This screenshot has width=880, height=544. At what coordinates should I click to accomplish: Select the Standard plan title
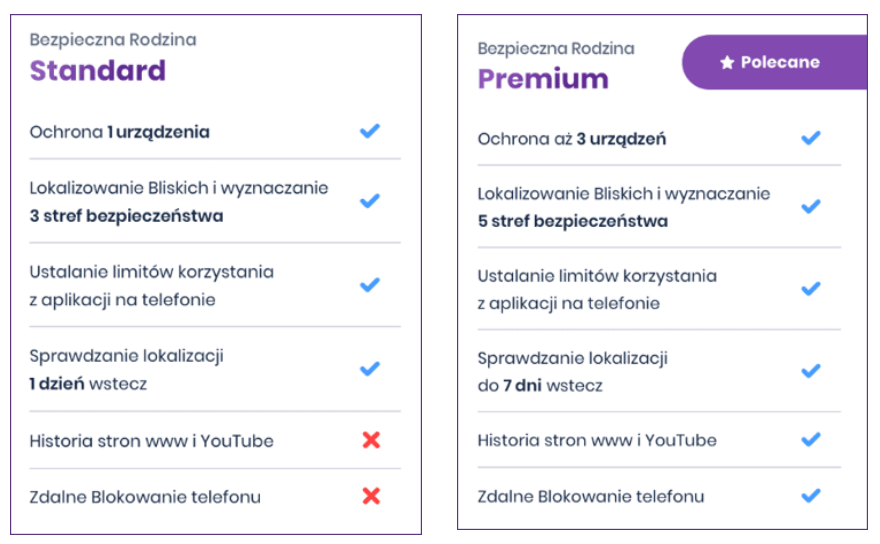coord(97,70)
